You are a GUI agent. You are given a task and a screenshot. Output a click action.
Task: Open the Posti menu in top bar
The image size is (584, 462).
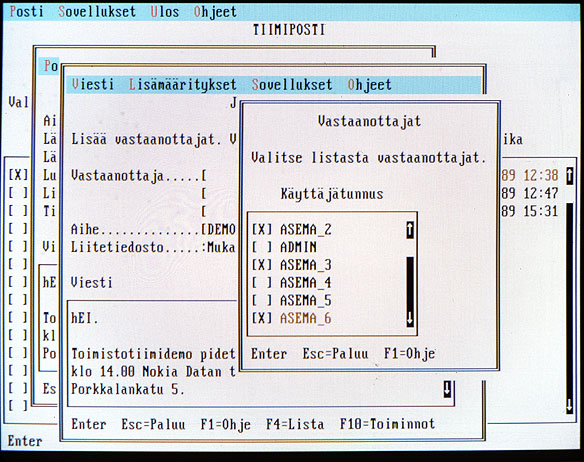(x=26, y=12)
